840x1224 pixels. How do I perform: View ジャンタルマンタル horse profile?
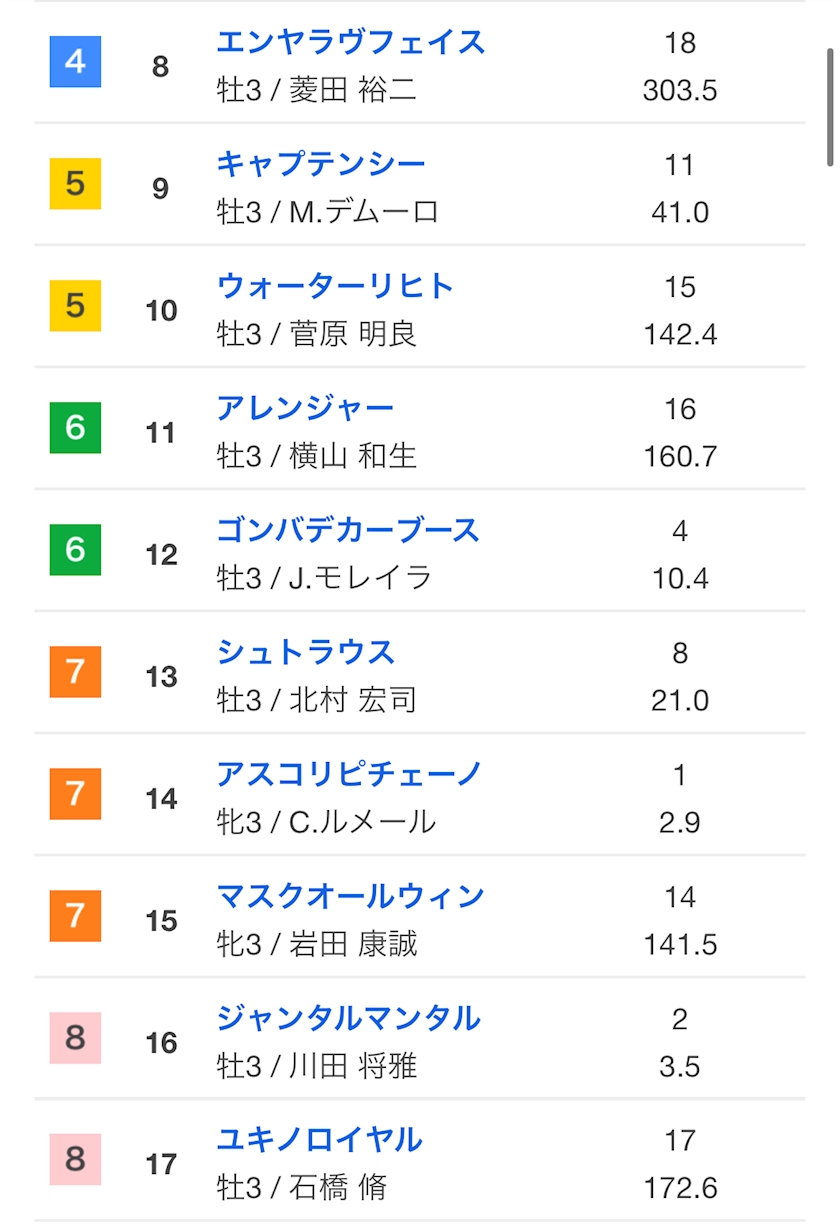pos(348,1018)
